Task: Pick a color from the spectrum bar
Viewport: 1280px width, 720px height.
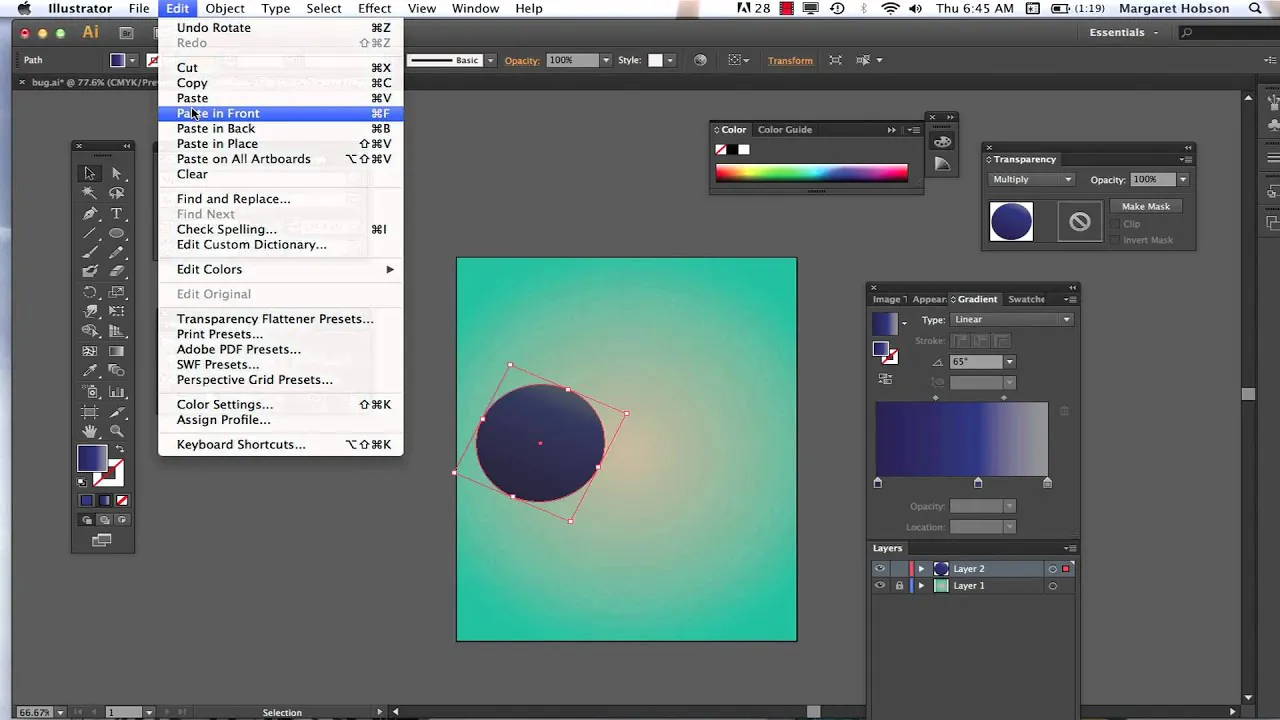Action: coord(812,173)
